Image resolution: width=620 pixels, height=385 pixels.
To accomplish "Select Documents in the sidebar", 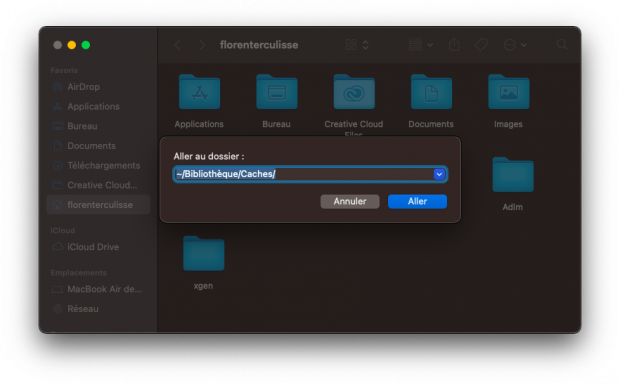I will click(98, 146).
